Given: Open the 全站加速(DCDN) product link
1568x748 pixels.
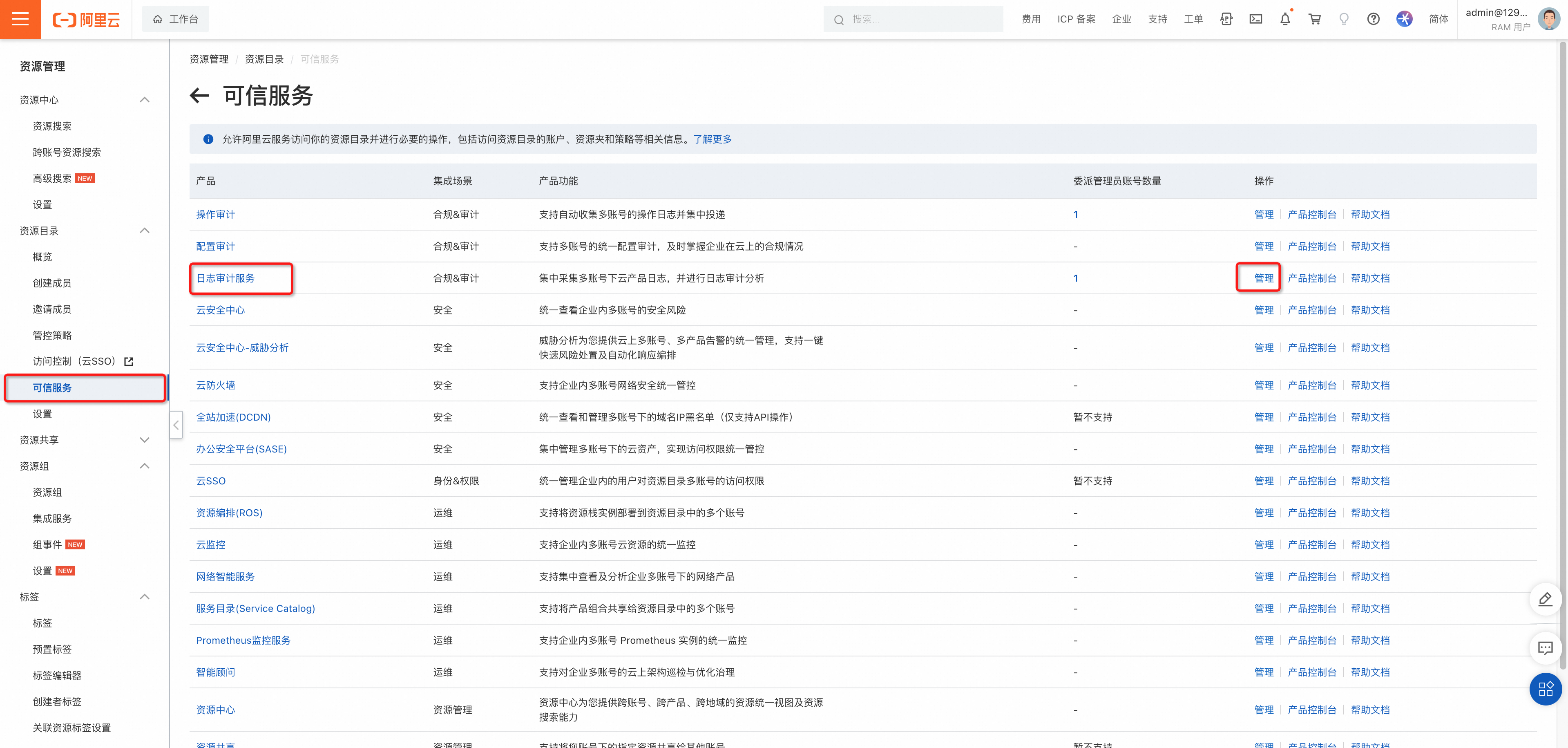Looking at the screenshot, I should 233,418.
